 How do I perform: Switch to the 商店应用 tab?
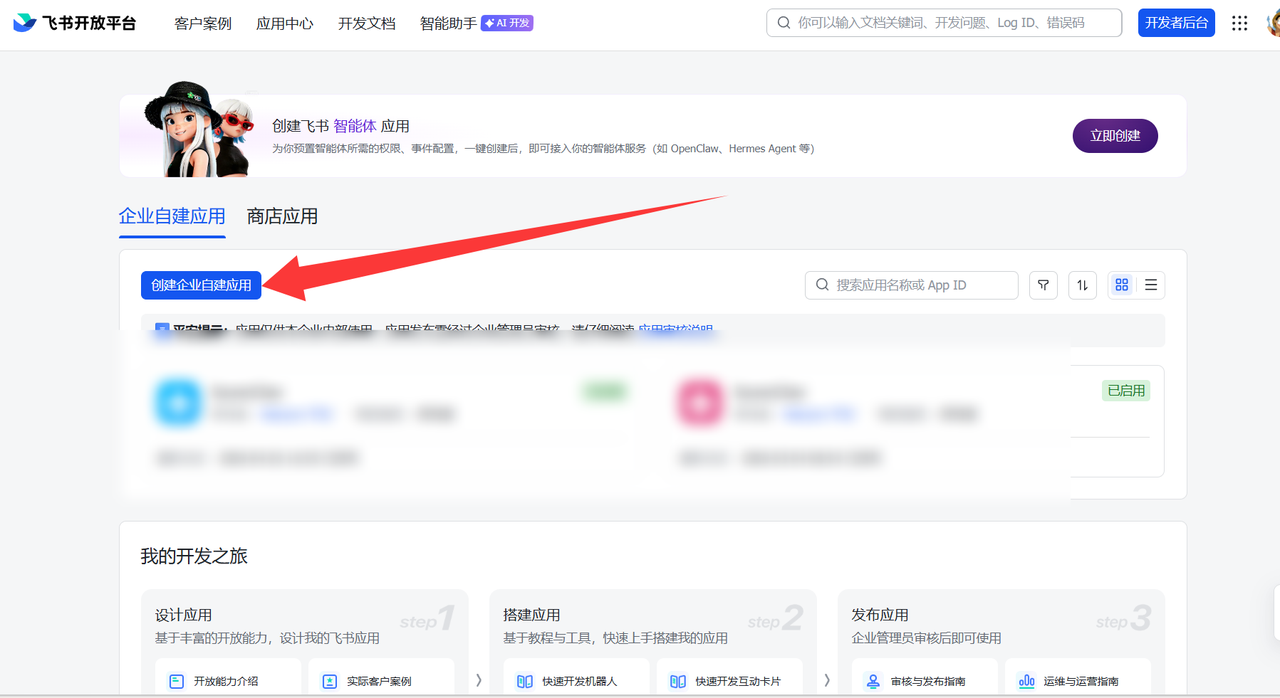[282, 216]
